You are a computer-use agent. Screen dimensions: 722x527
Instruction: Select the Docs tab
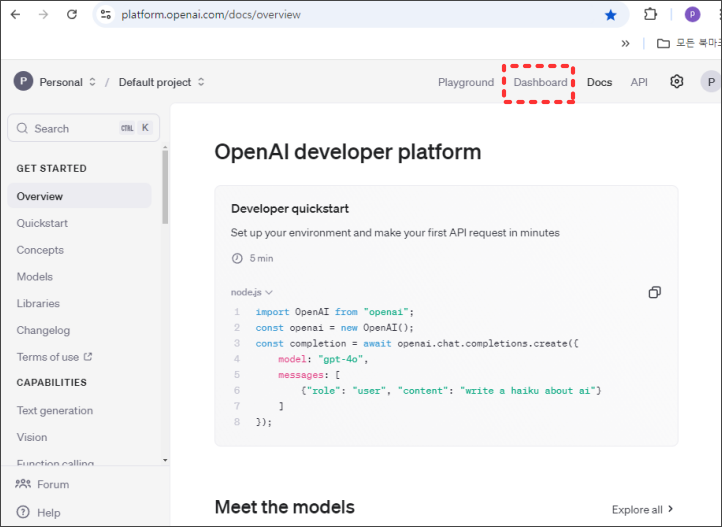(x=599, y=82)
